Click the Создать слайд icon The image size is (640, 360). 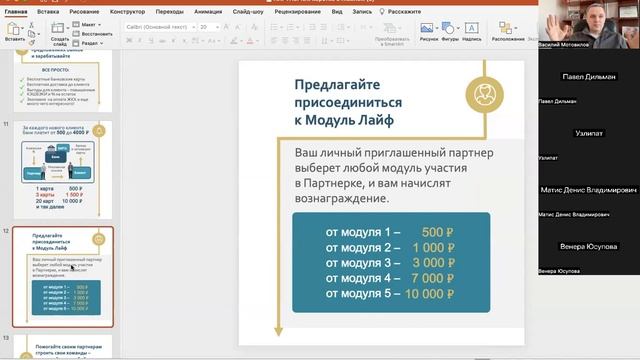[x=58, y=28]
